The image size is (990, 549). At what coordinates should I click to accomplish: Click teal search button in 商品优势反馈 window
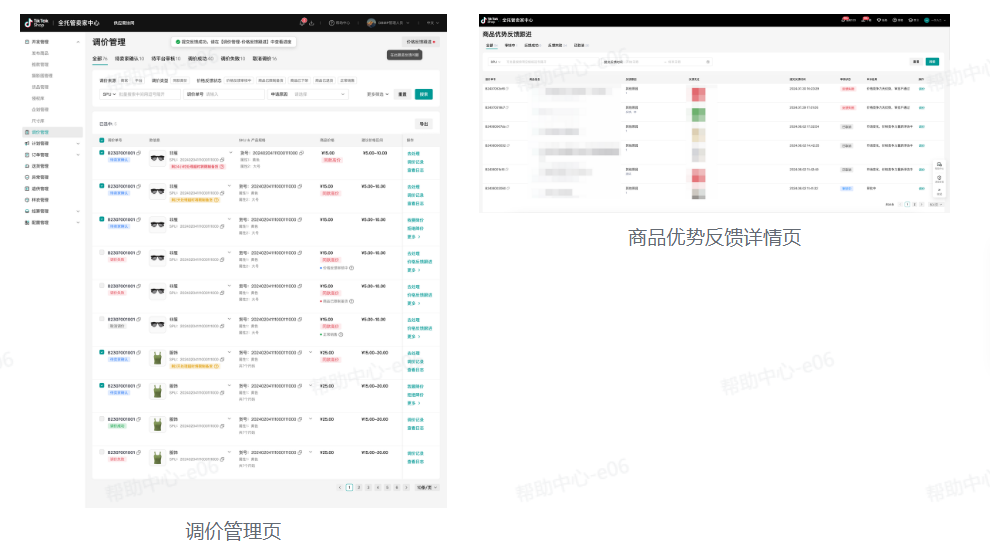click(932, 62)
